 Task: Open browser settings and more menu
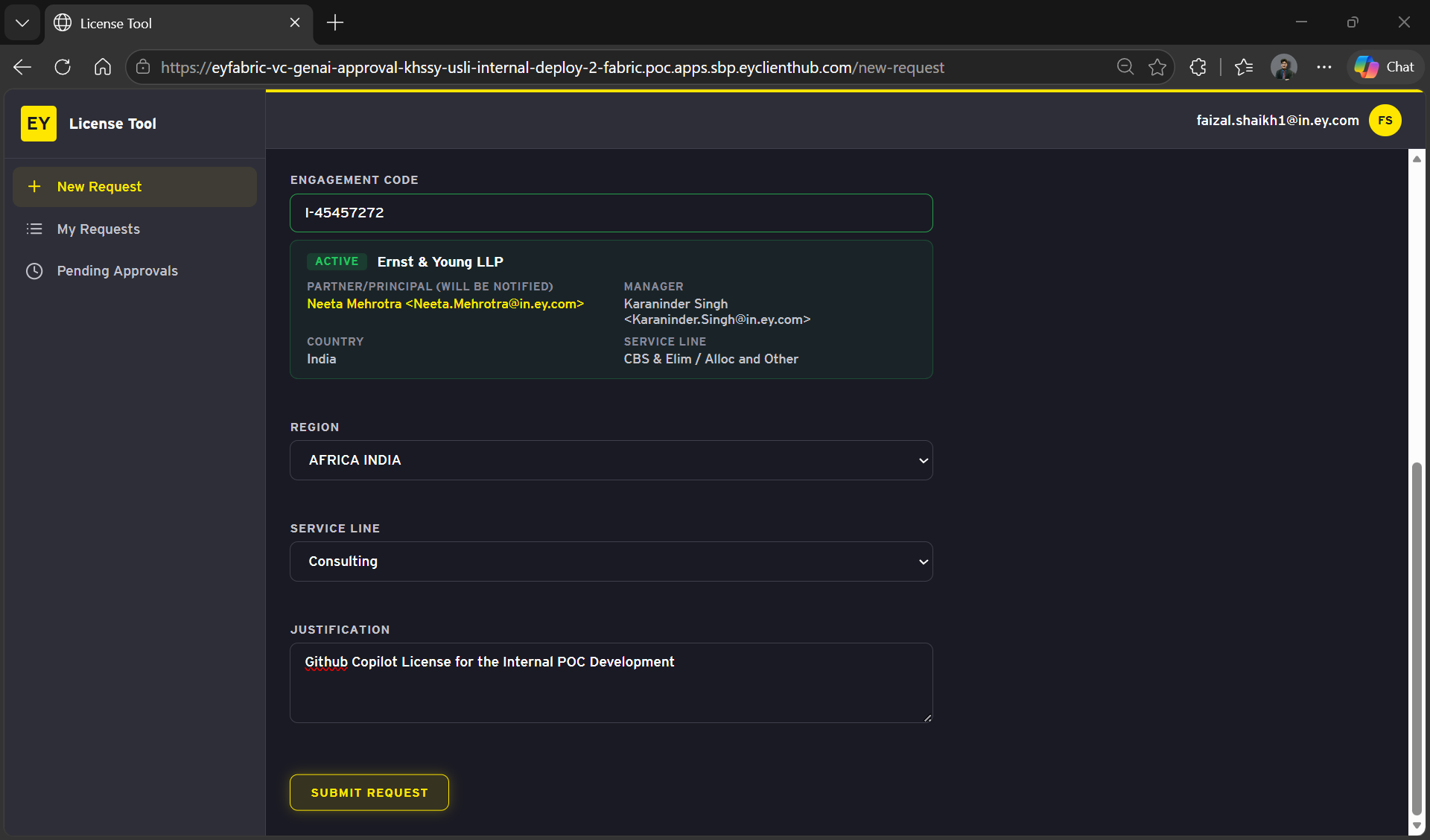click(x=1324, y=67)
